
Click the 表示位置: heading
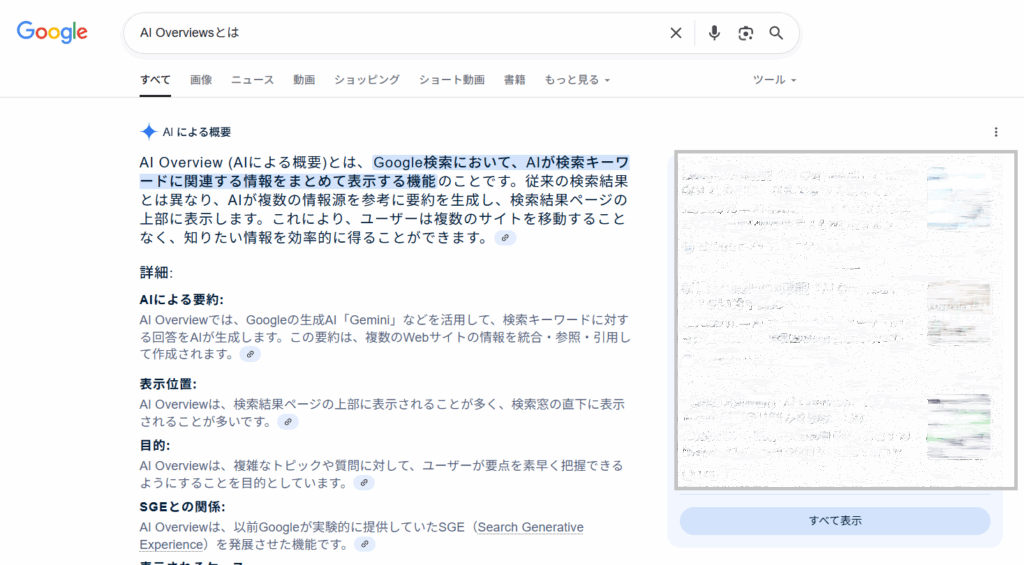coord(168,384)
